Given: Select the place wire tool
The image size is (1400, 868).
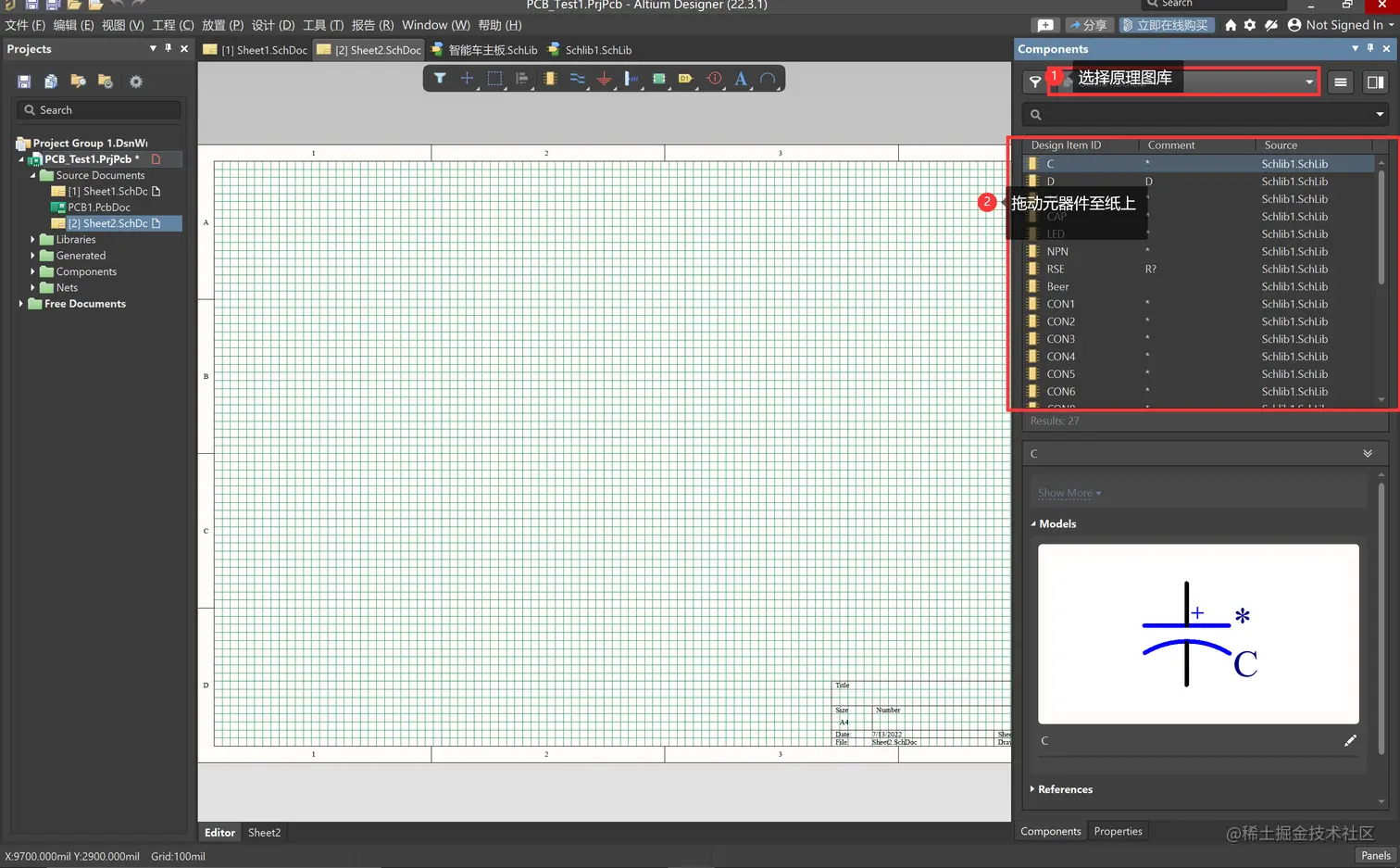Looking at the screenshot, I should [x=577, y=79].
